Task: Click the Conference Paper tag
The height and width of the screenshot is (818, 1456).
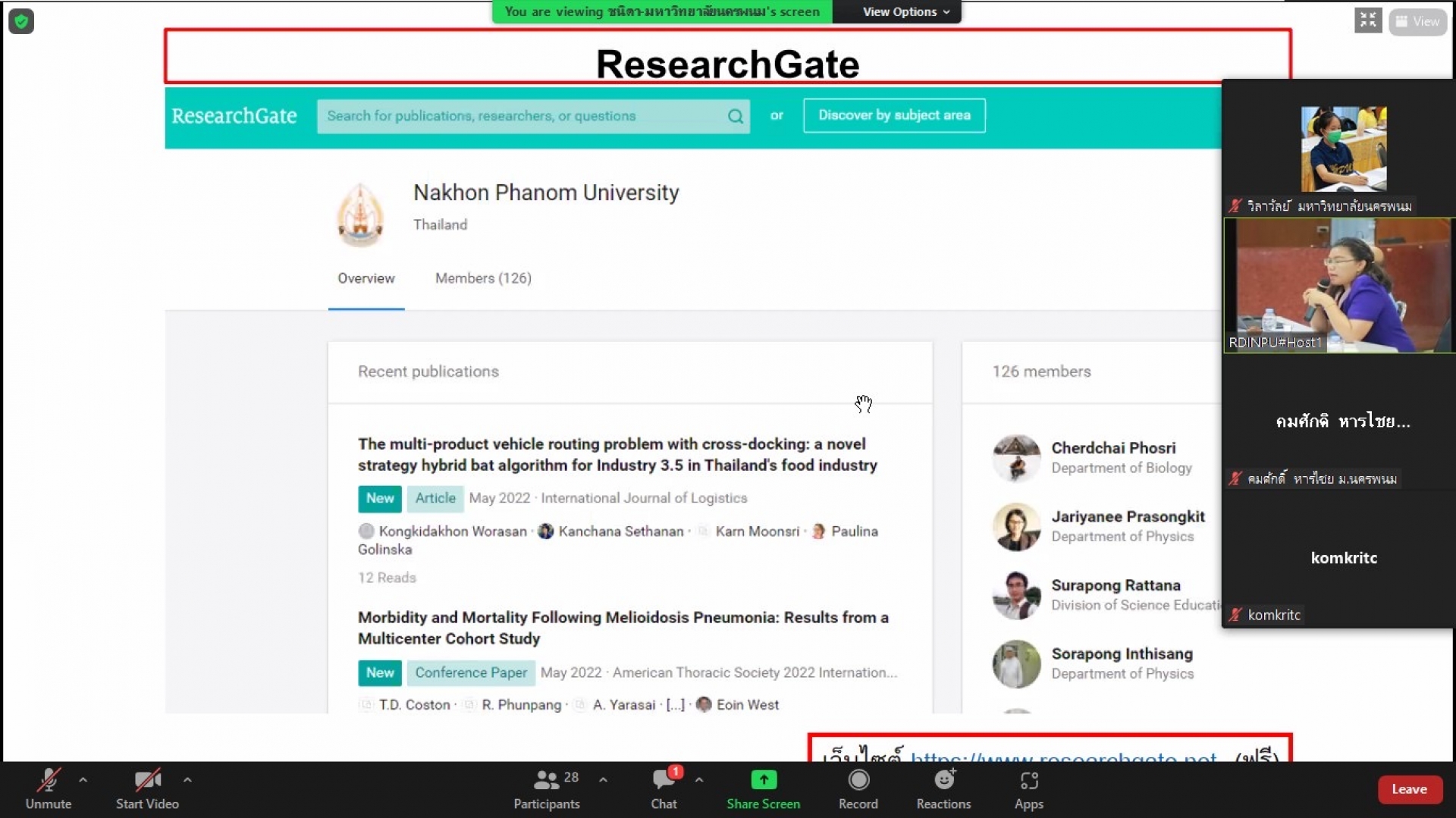Action: pos(470,672)
